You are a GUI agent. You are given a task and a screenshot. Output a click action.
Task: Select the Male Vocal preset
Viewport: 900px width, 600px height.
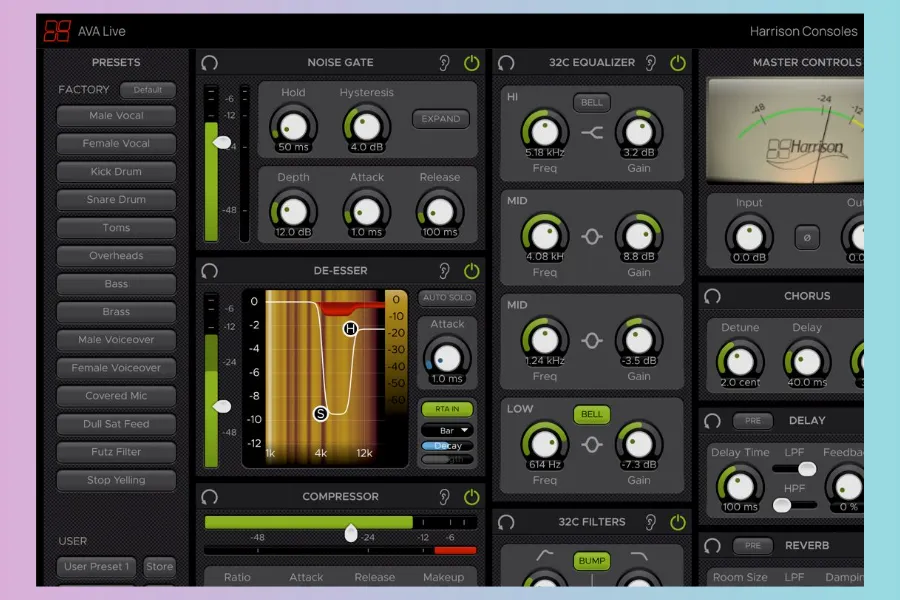tap(116, 116)
